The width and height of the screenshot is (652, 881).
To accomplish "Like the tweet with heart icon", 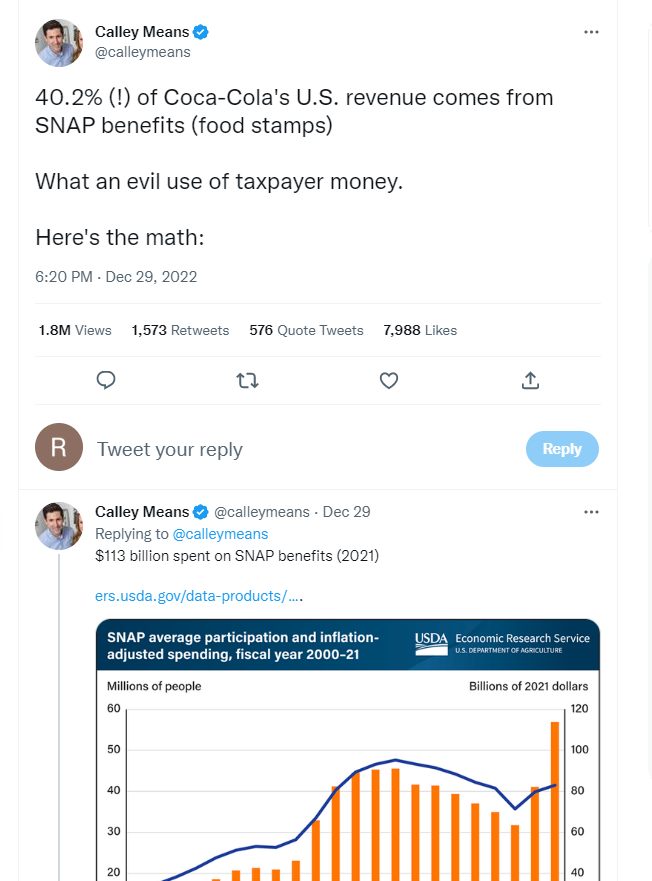I will (389, 380).
